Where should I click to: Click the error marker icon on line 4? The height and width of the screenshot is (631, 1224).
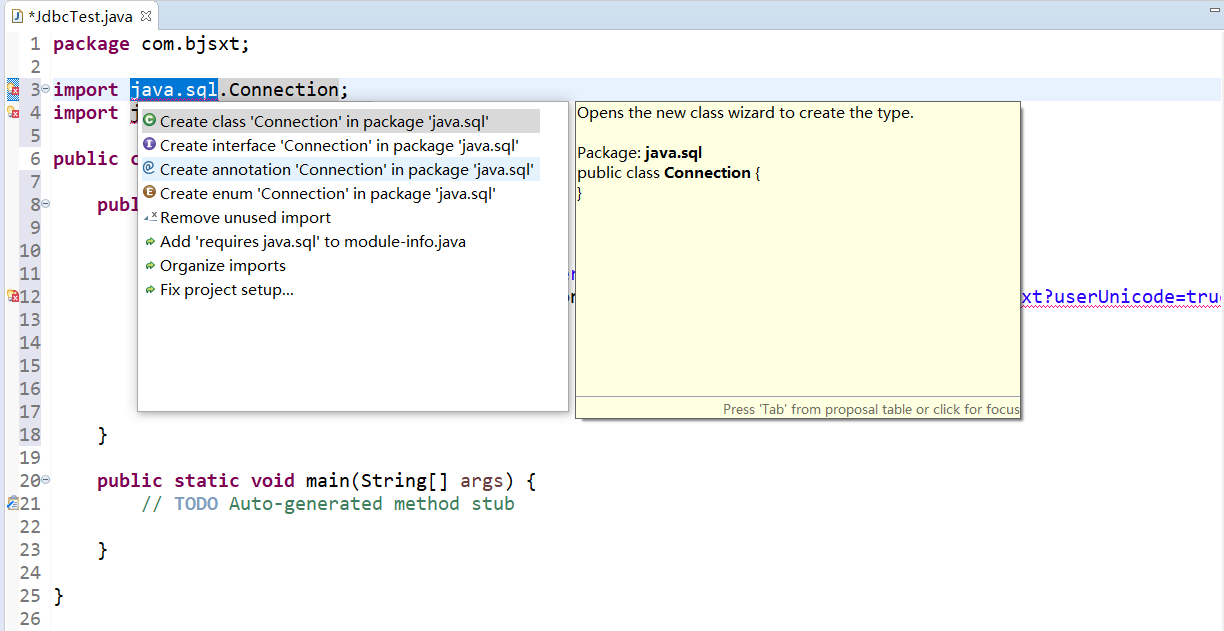pyautogui.click(x=14, y=113)
